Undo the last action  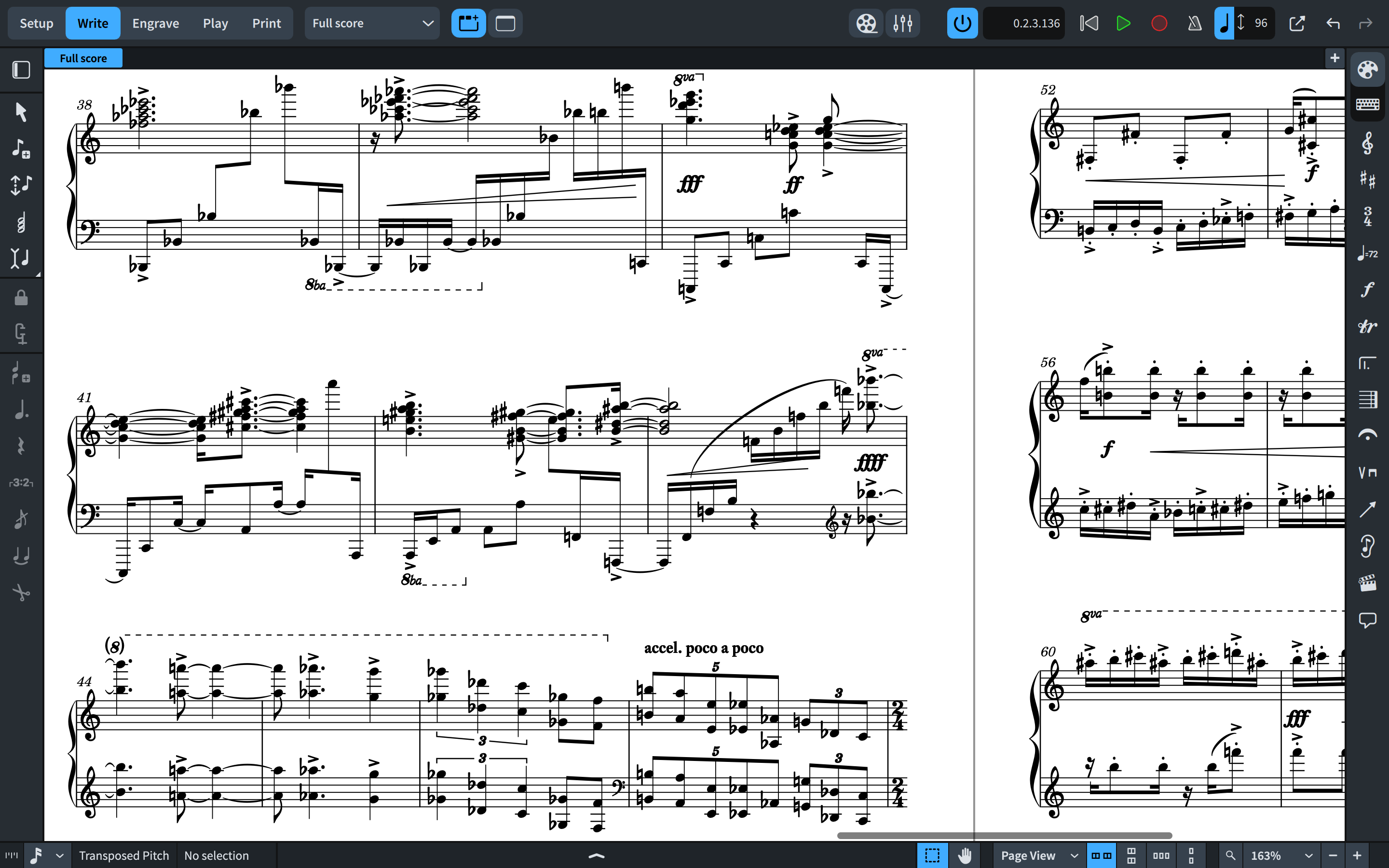tap(1333, 24)
